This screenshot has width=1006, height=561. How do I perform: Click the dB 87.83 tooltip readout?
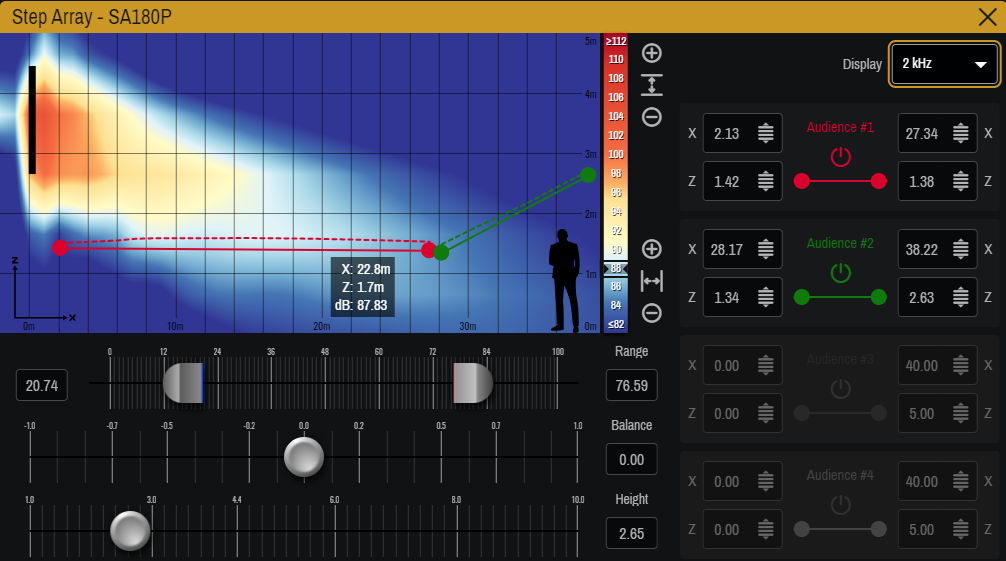coord(361,306)
